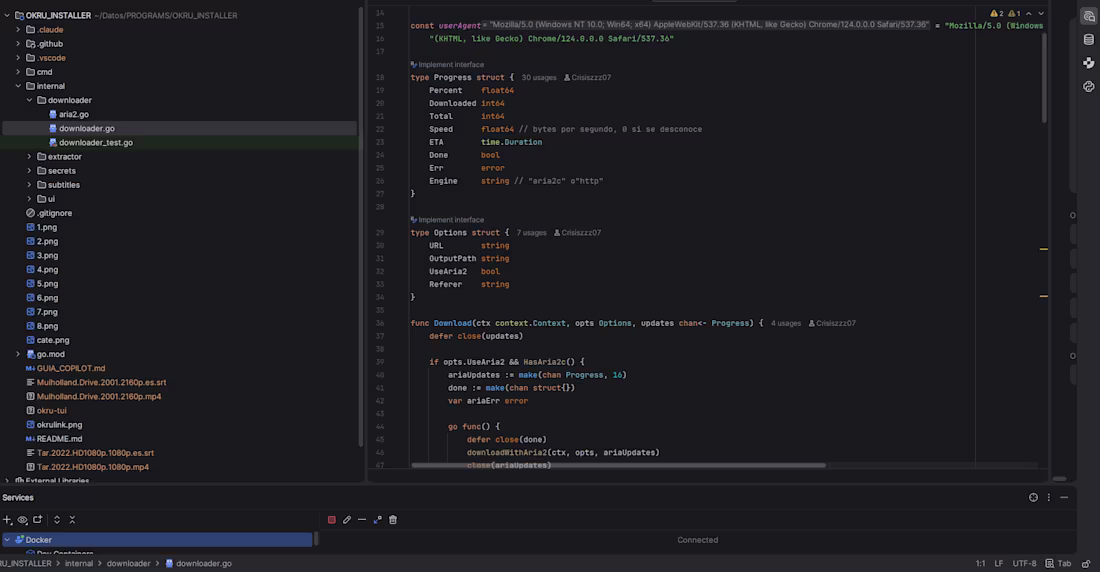The width and height of the screenshot is (1100, 572).
Task: Click the Implement interface hint above Options struct
Action: coord(450,220)
